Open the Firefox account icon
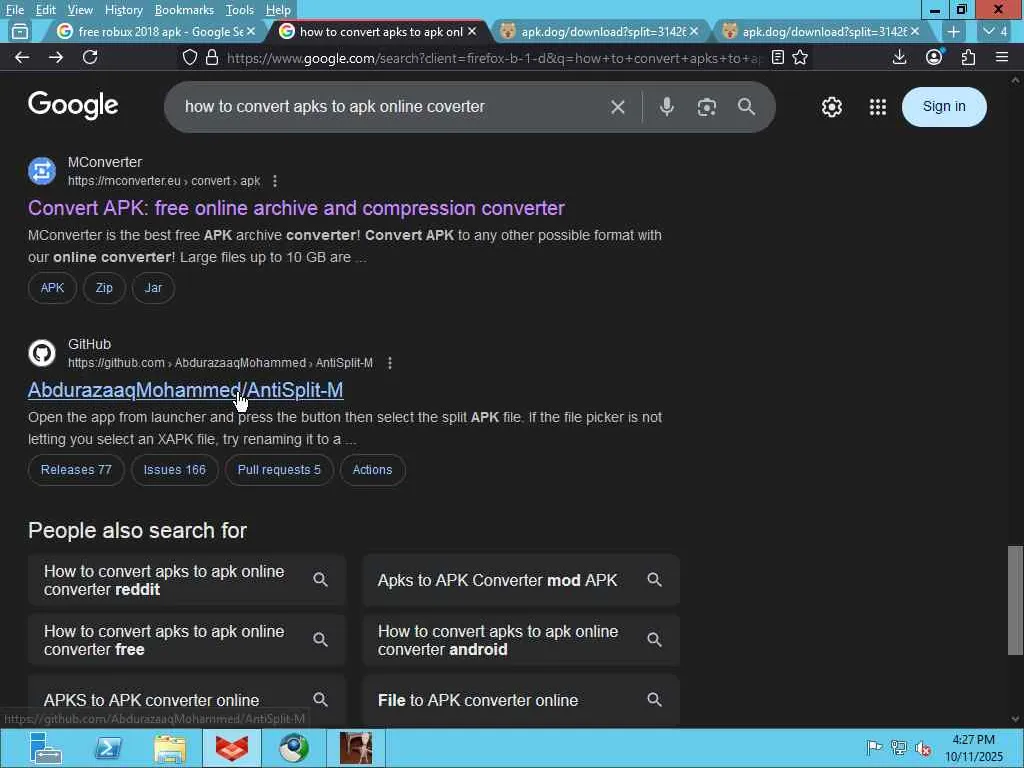 click(x=934, y=57)
